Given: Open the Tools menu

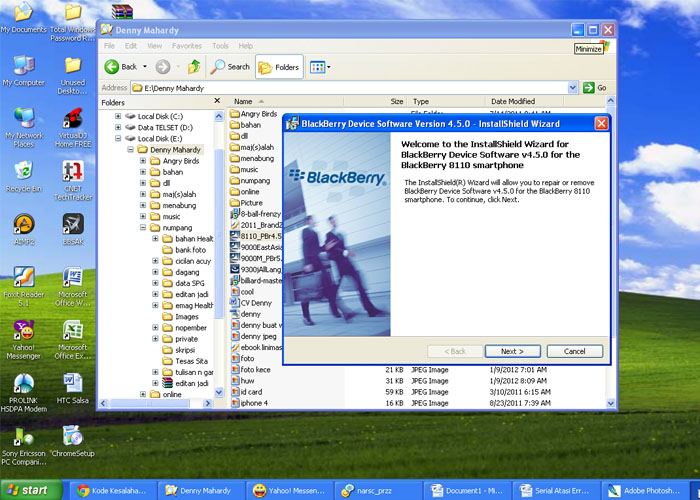Looking at the screenshot, I should point(219,46).
